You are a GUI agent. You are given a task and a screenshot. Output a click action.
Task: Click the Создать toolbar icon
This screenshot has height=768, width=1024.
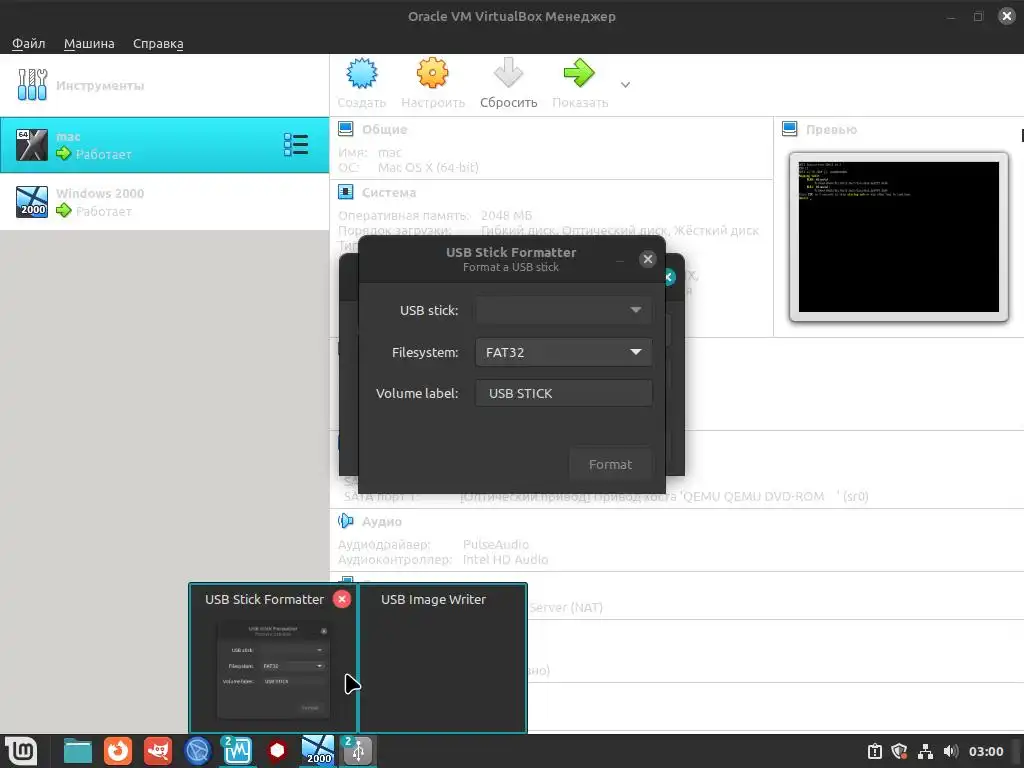click(362, 73)
